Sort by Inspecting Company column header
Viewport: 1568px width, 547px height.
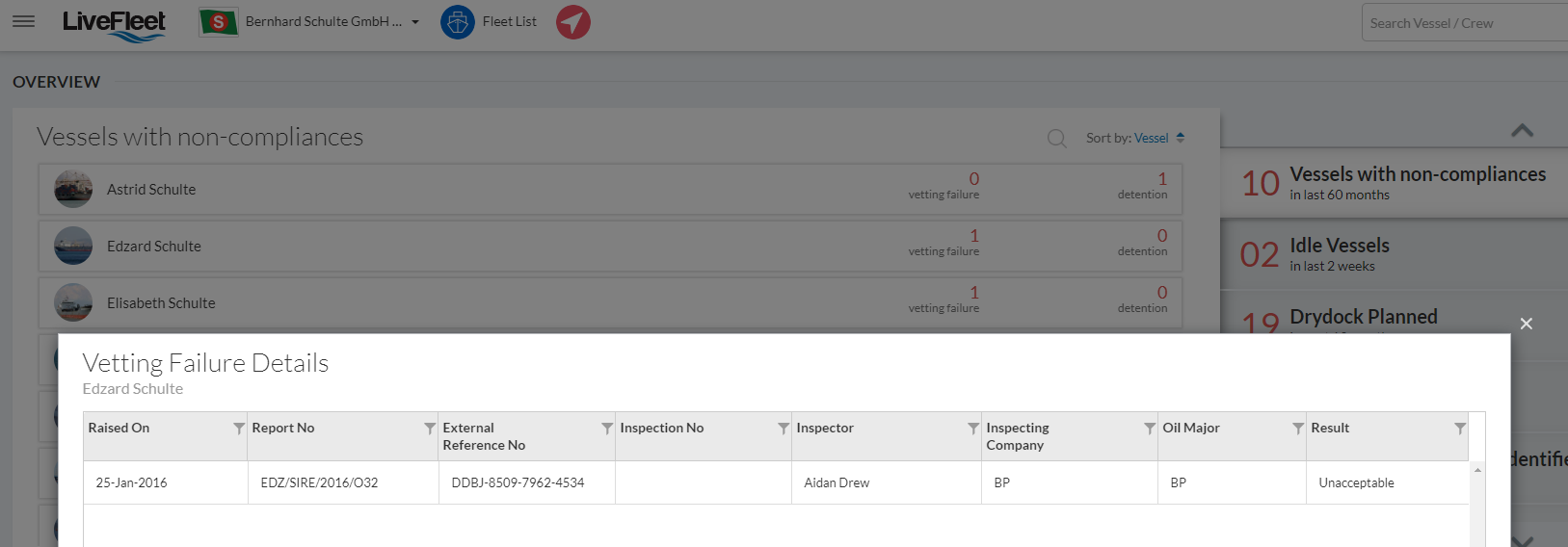pyautogui.click(x=1018, y=436)
